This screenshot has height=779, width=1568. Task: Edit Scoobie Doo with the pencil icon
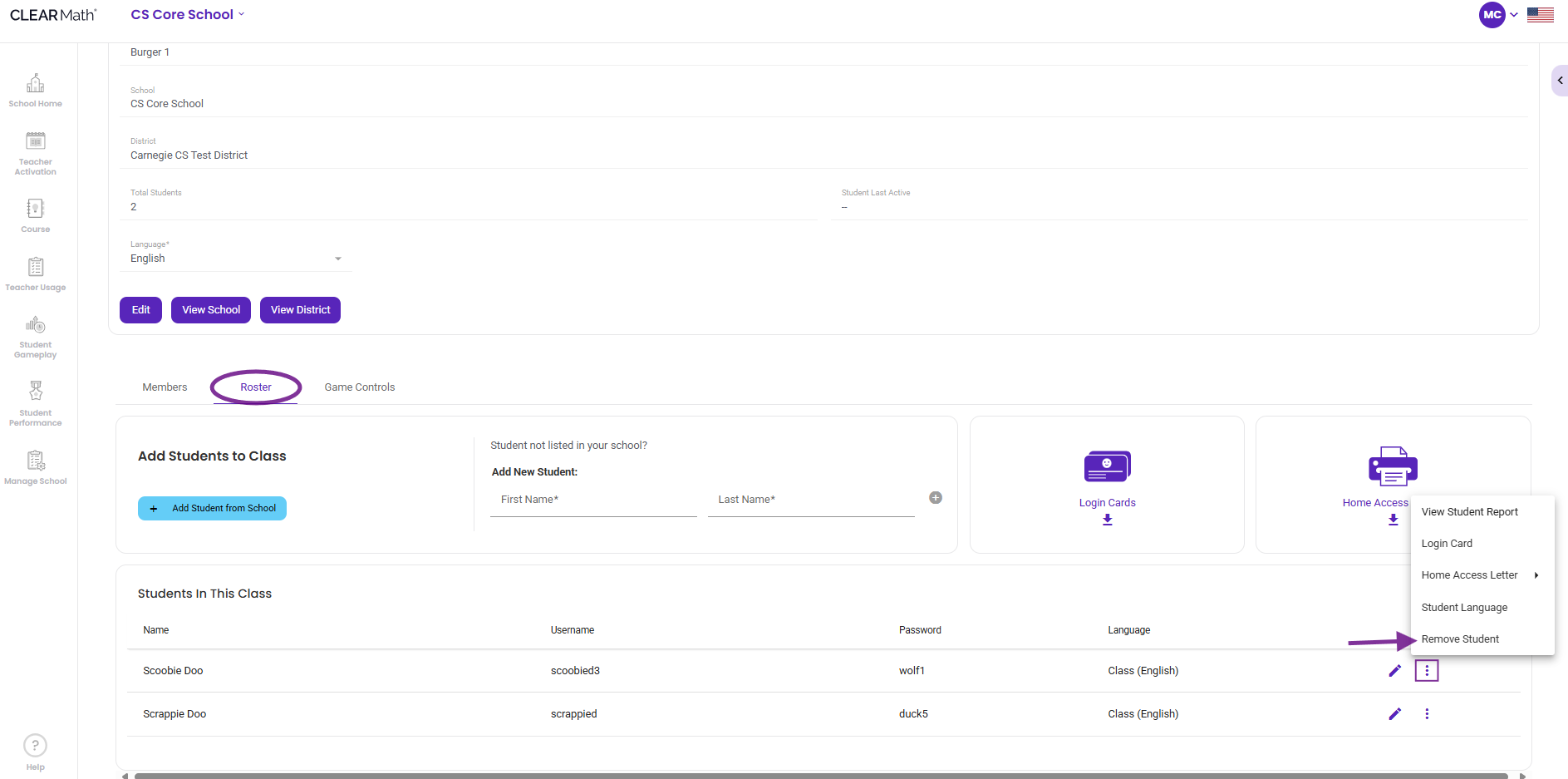(x=1394, y=671)
